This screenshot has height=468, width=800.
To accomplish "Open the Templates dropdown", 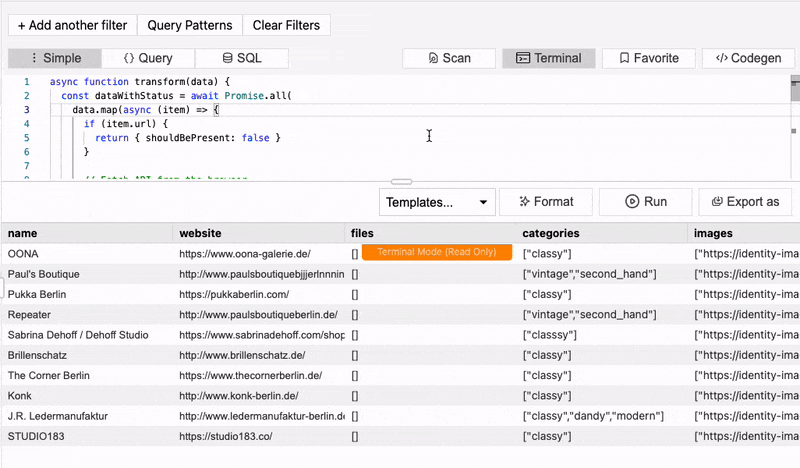I will click(x=437, y=202).
